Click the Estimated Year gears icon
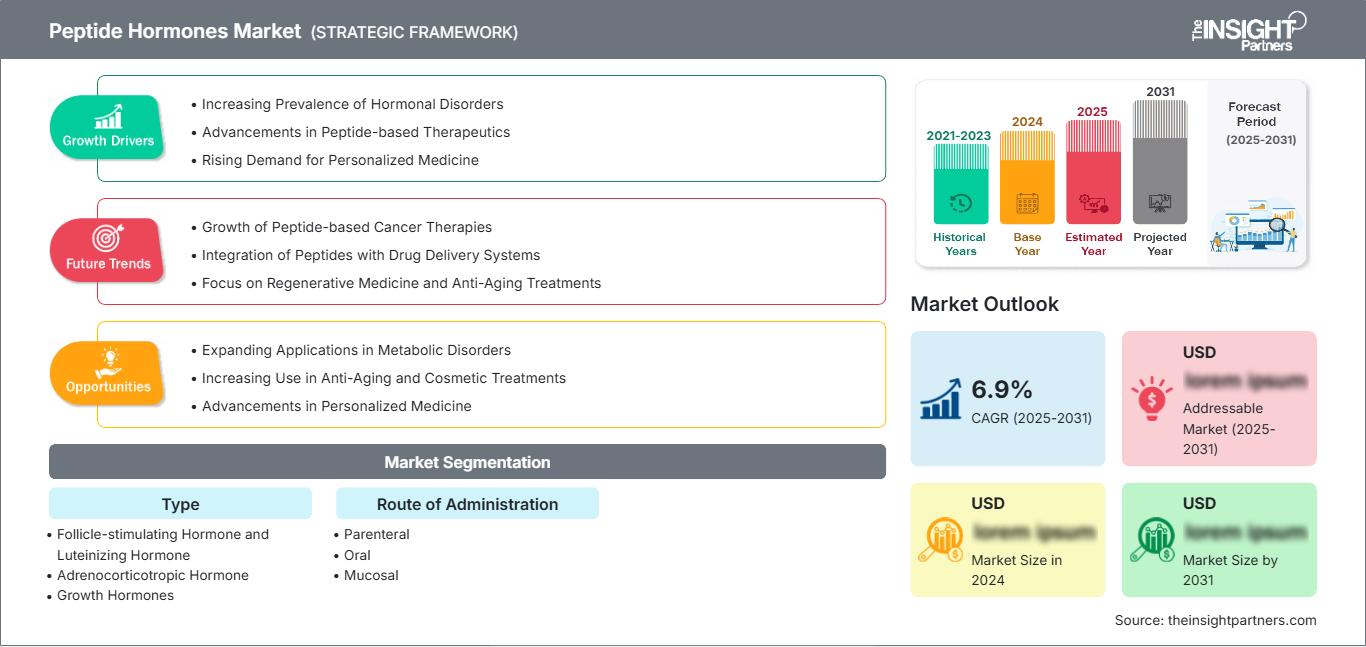This screenshot has width=1366, height=647. (x=1092, y=204)
